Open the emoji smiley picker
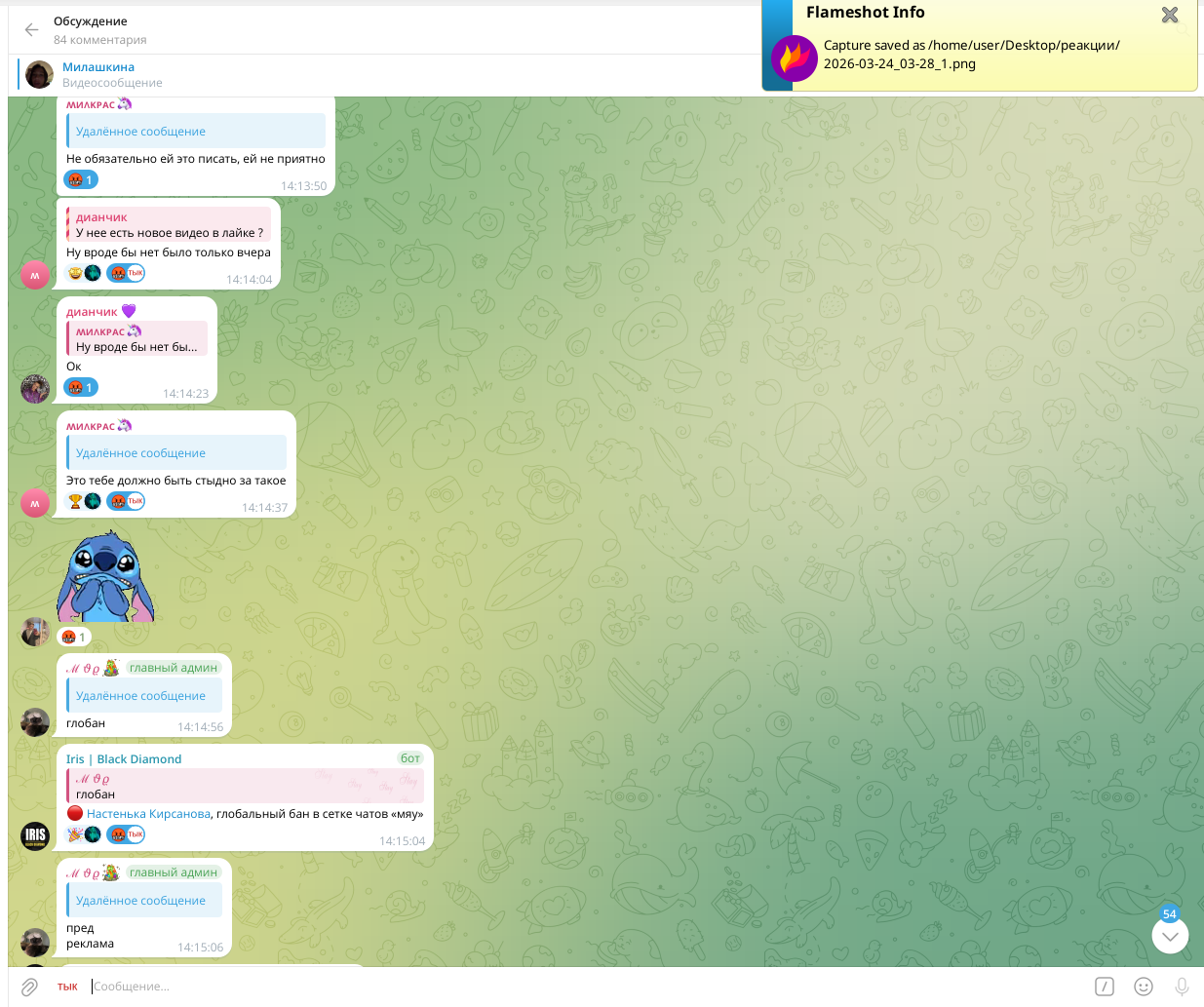 click(x=1144, y=987)
